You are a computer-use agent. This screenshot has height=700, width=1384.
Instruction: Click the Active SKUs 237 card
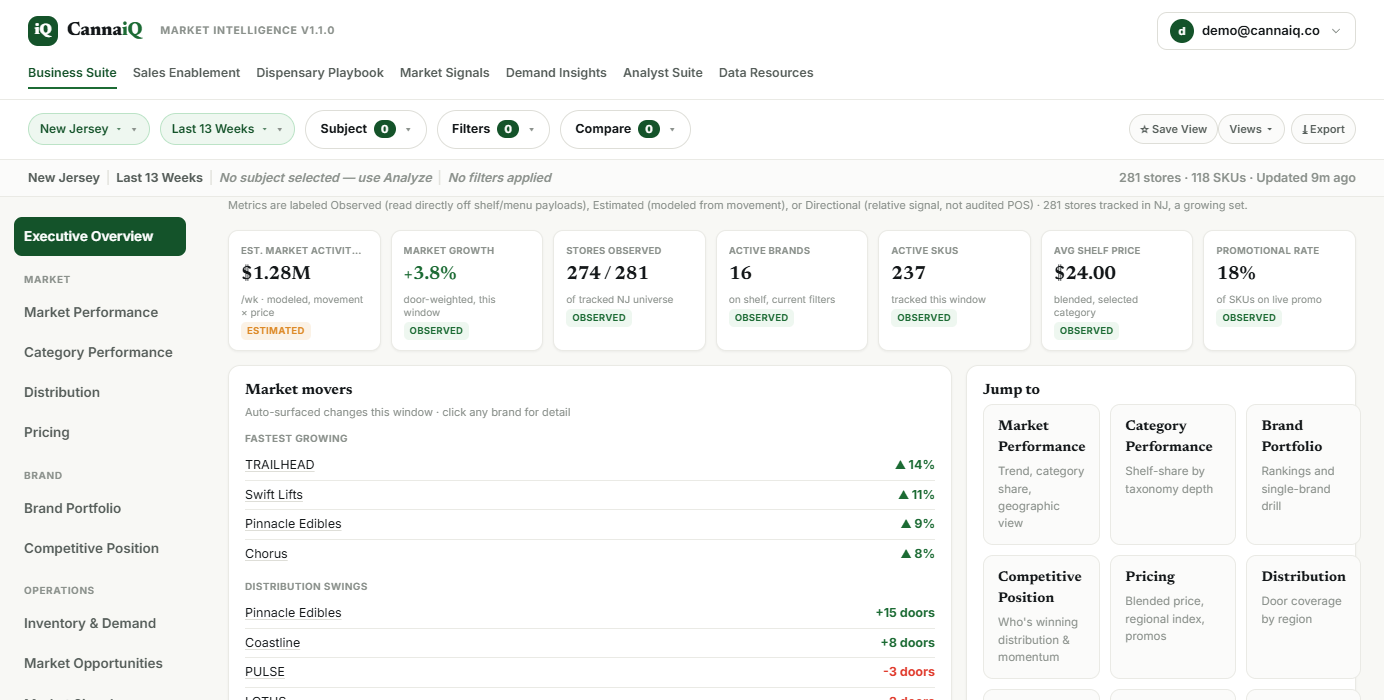pyautogui.click(x=954, y=290)
